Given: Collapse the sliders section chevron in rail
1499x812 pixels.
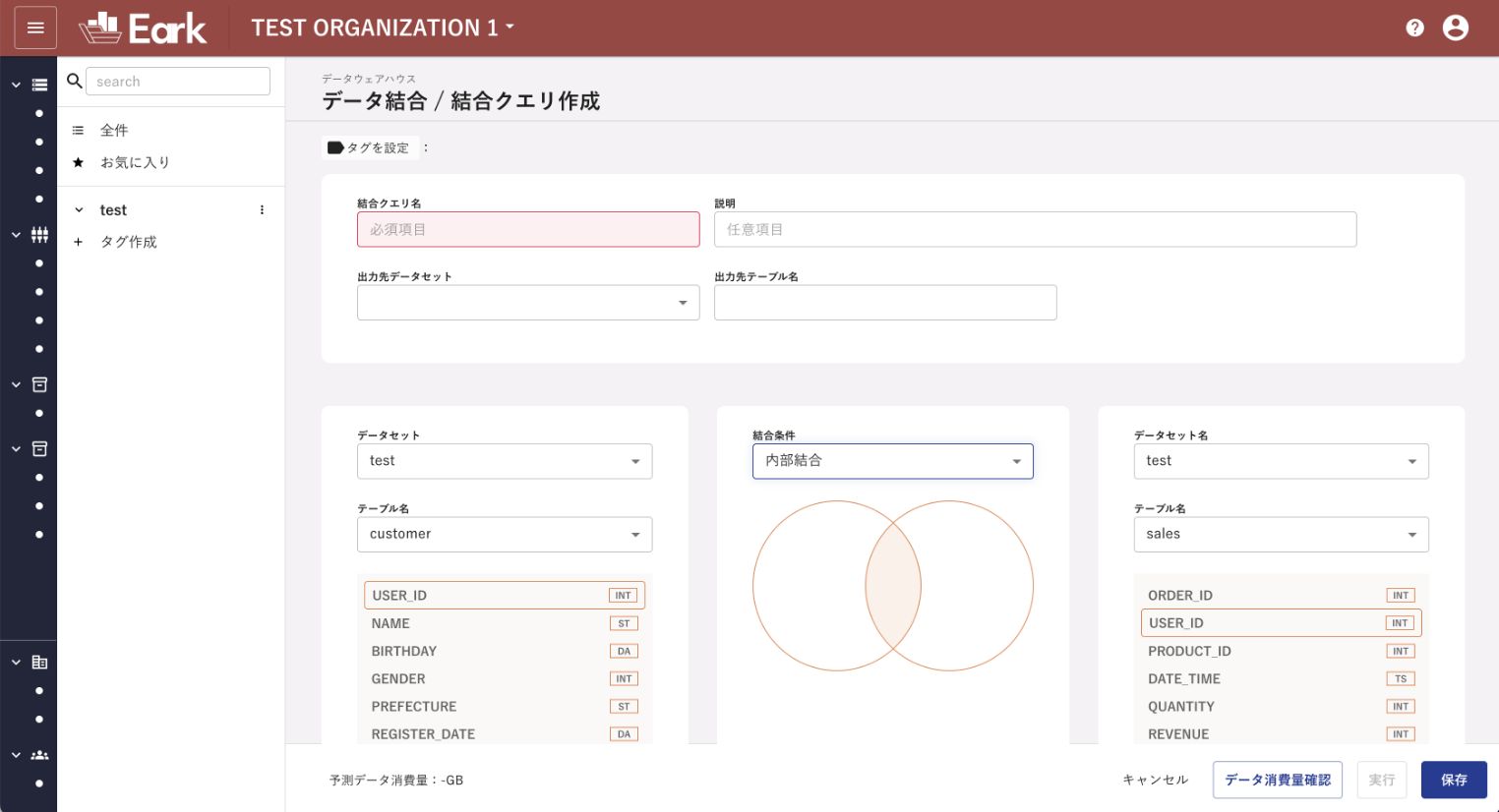Looking at the screenshot, I should 16,235.
